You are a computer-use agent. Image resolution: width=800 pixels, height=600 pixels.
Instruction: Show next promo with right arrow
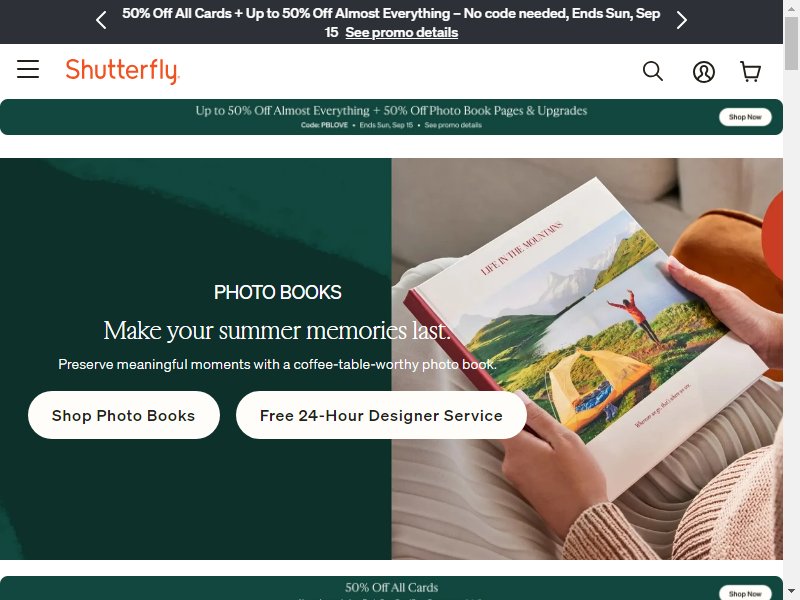click(682, 20)
